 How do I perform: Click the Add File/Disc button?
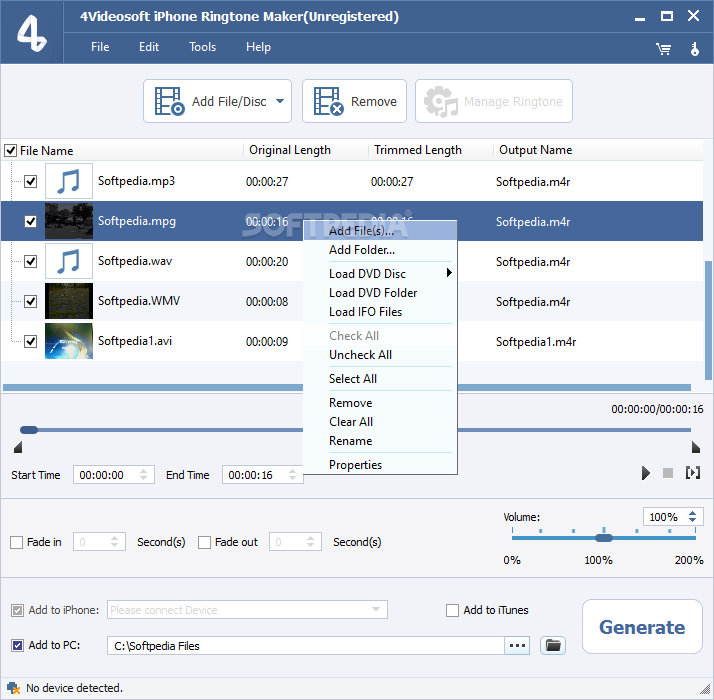click(x=217, y=101)
